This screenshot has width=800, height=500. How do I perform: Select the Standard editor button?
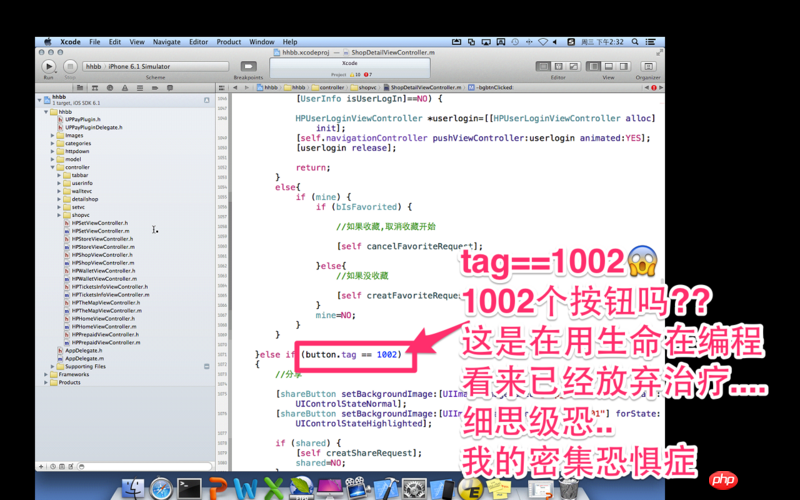pos(543,66)
